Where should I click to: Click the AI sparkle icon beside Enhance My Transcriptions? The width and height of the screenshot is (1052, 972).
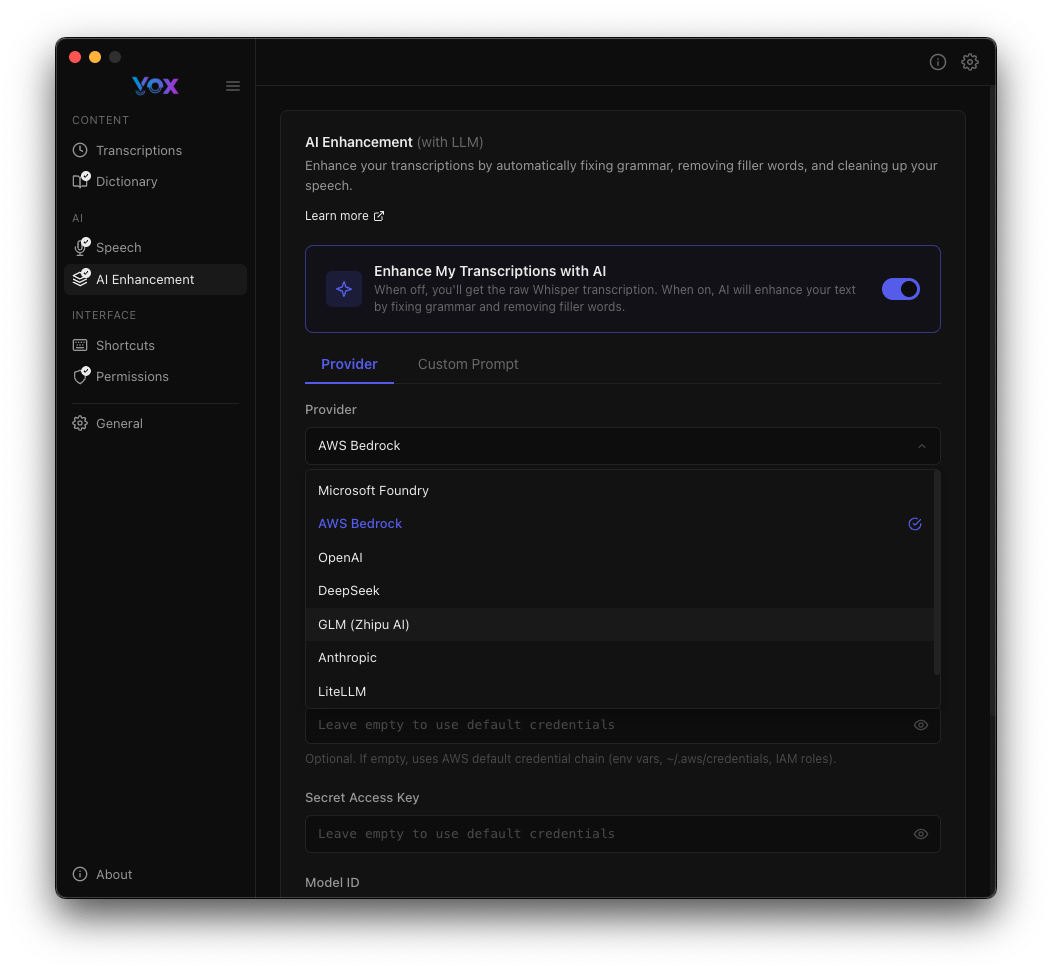point(344,289)
